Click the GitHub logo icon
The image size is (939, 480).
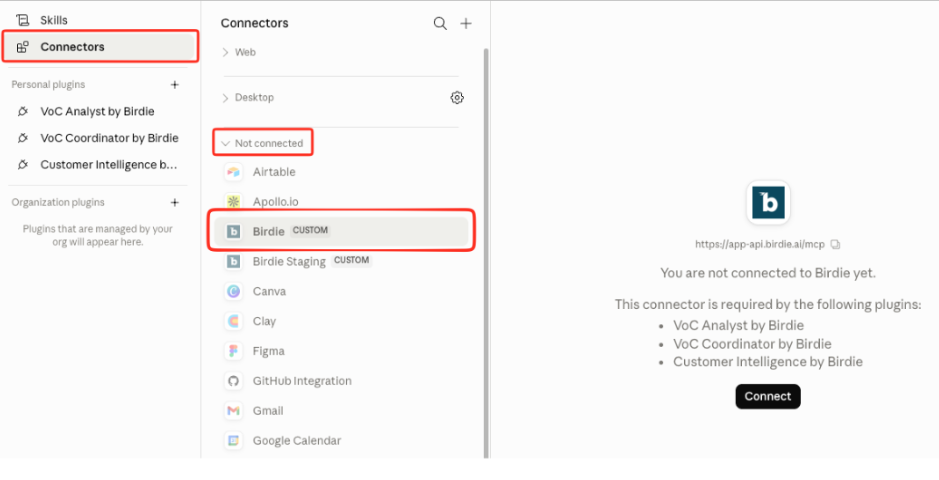[x=234, y=381]
